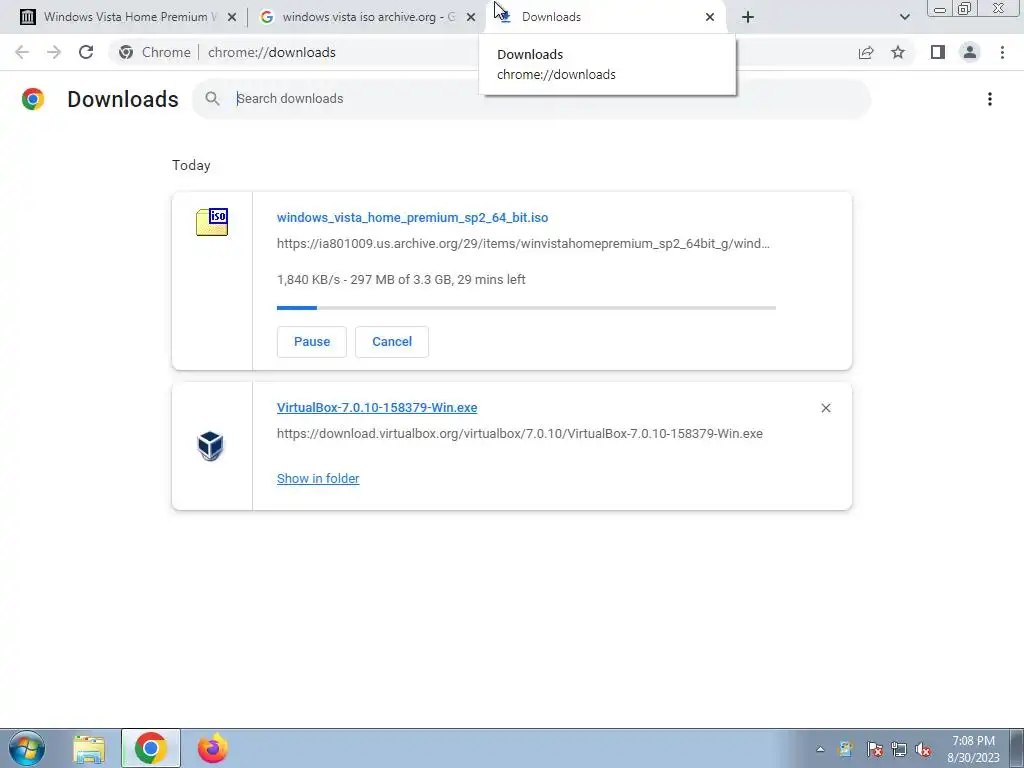Open the side panel icon
The image size is (1024, 768).
938,52
